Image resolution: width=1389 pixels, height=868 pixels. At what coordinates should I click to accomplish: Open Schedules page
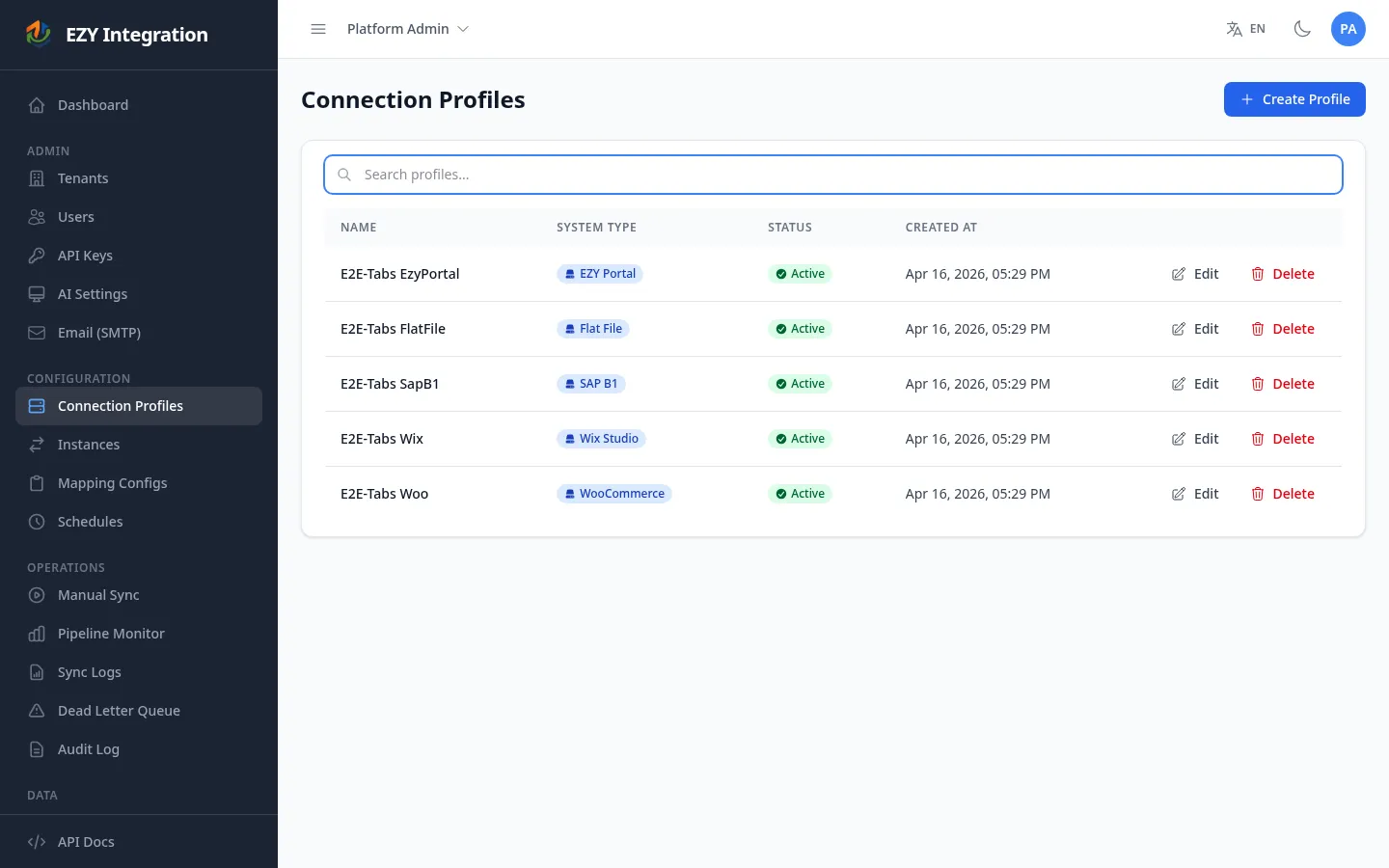[x=139, y=522]
